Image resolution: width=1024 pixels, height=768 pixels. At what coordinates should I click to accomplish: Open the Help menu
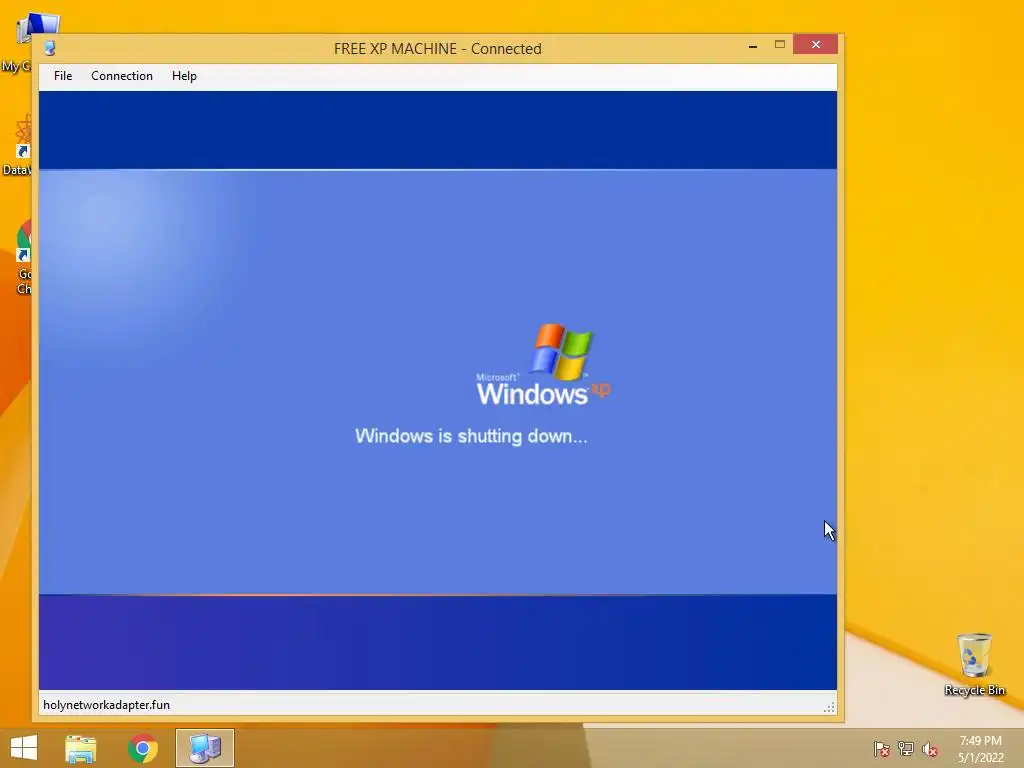tap(184, 76)
